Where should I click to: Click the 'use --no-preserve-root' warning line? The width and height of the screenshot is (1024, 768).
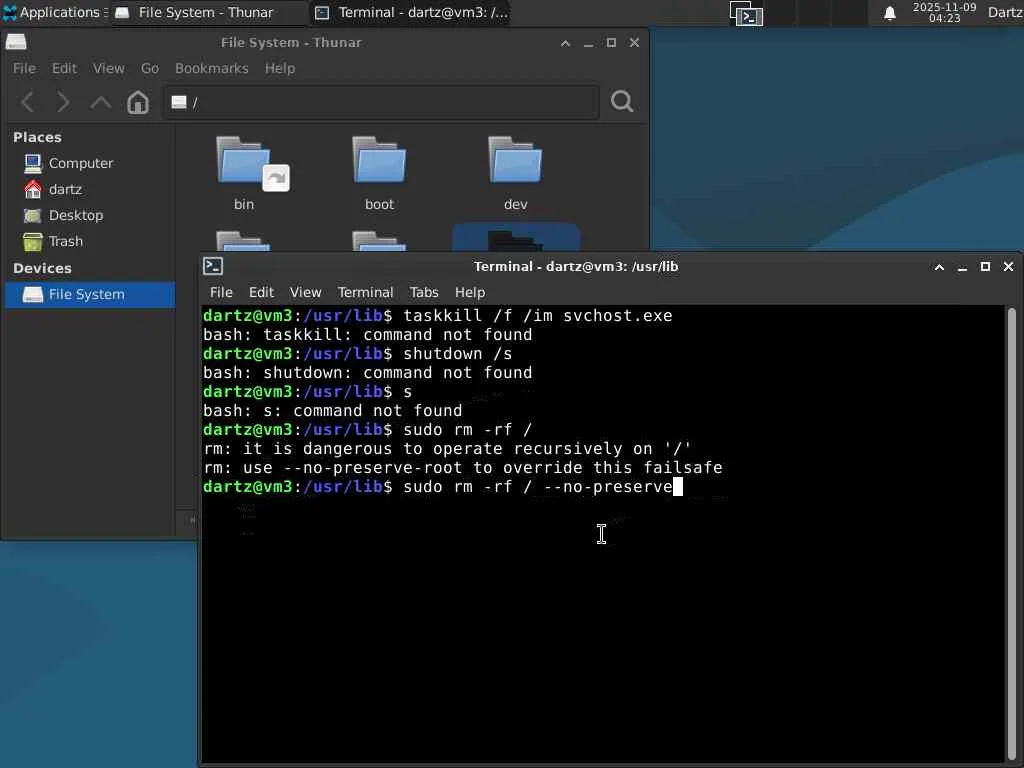click(x=463, y=468)
